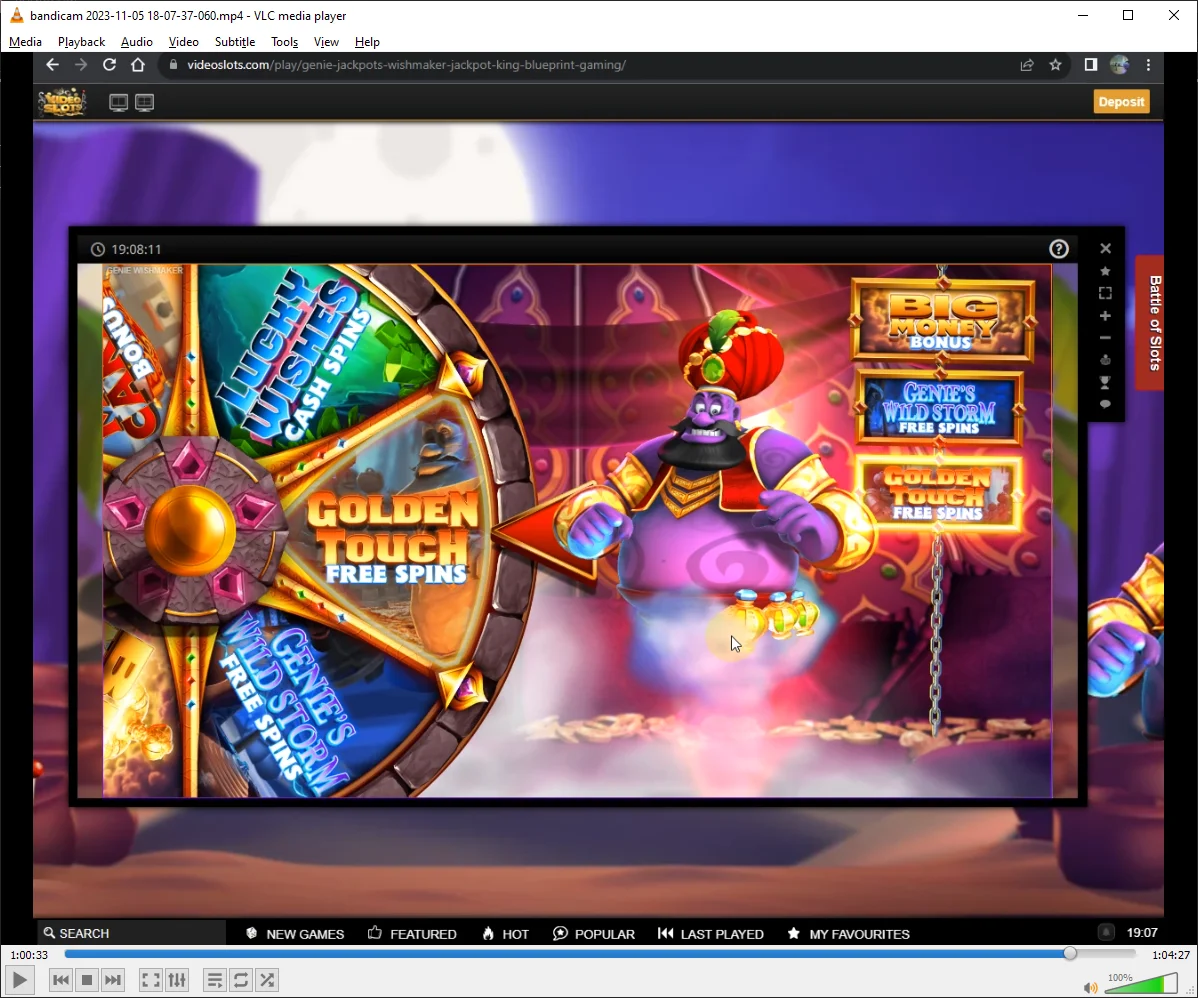This screenshot has width=1198, height=998.
Task: Shrink game window with minus icon
Action: (x=1105, y=338)
